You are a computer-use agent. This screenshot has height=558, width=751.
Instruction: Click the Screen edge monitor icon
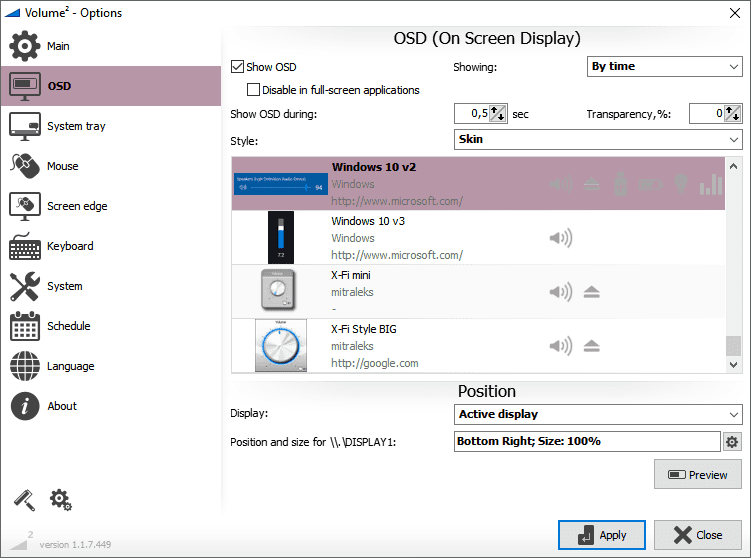point(24,206)
